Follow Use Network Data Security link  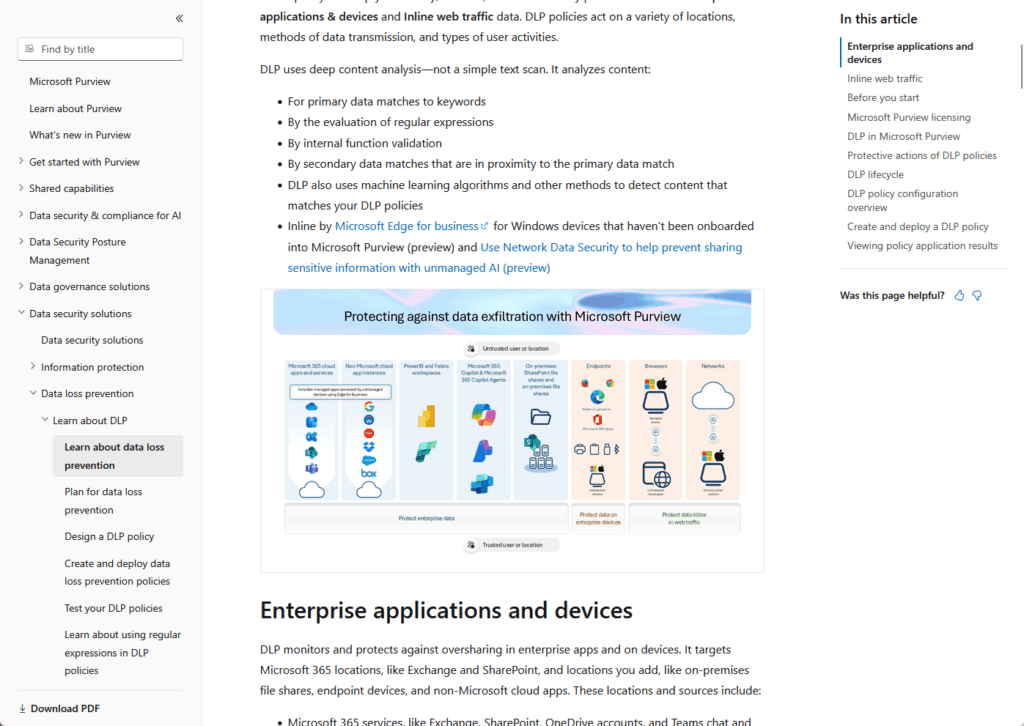pos(515,257)
